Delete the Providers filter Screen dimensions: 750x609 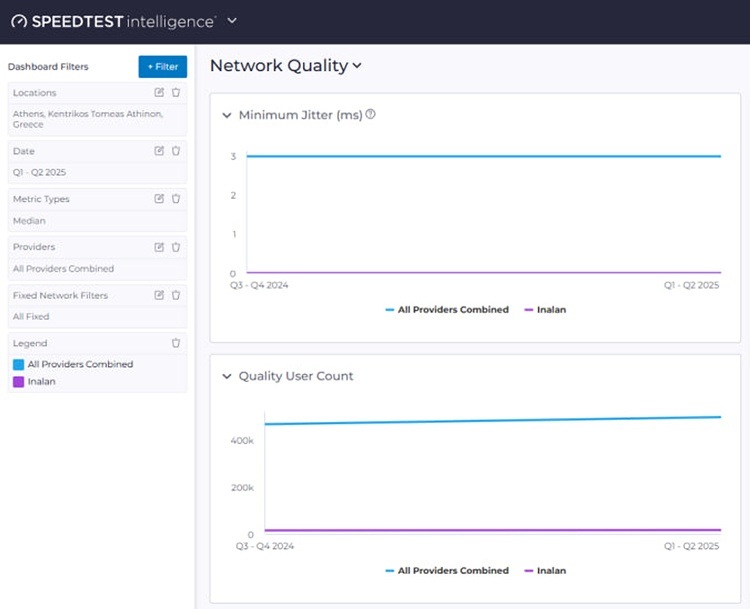click(x=176, y=247)
